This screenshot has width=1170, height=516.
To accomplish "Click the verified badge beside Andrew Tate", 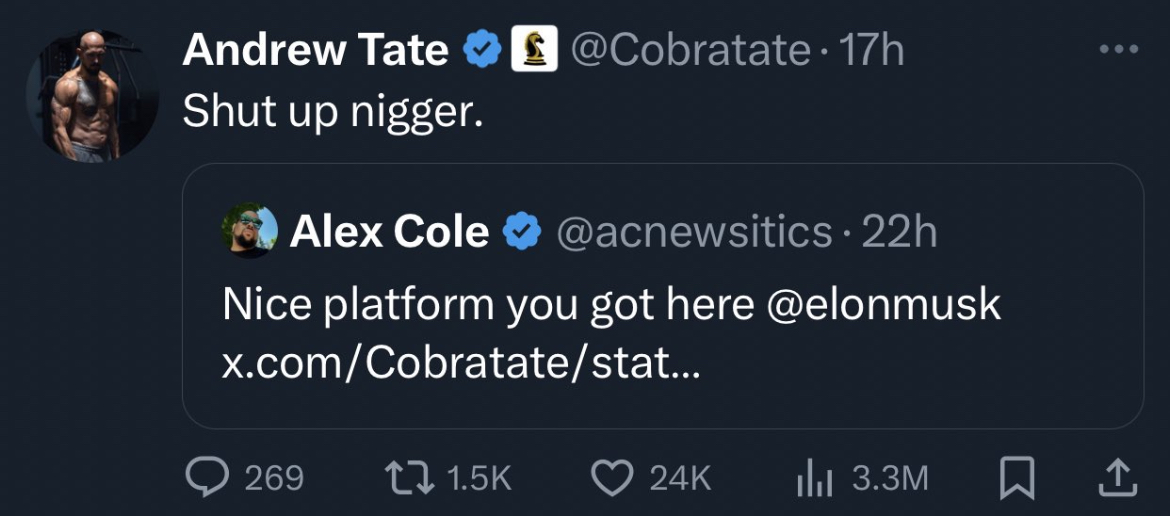I will coord(482,49).
